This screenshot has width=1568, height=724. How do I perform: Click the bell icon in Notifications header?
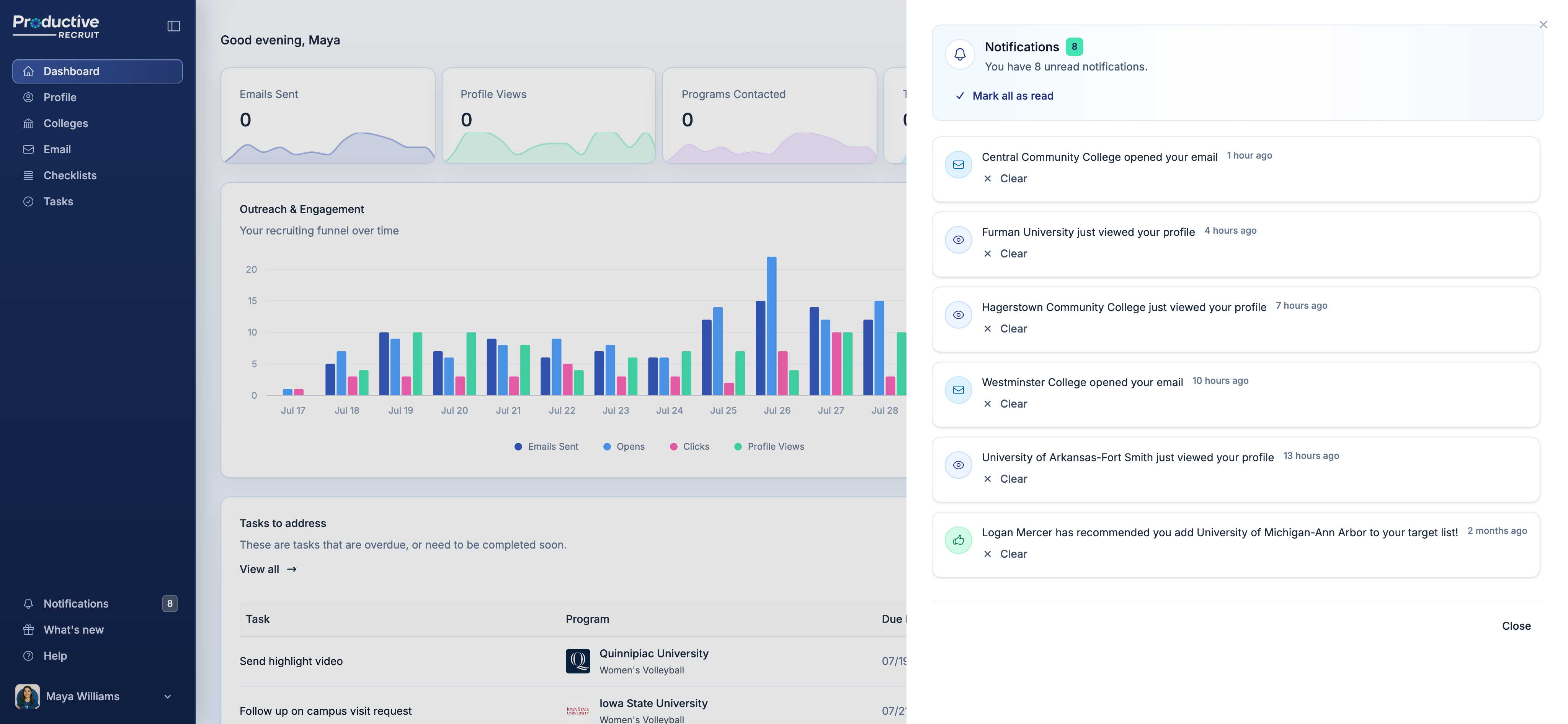click(x=960, y=54)
